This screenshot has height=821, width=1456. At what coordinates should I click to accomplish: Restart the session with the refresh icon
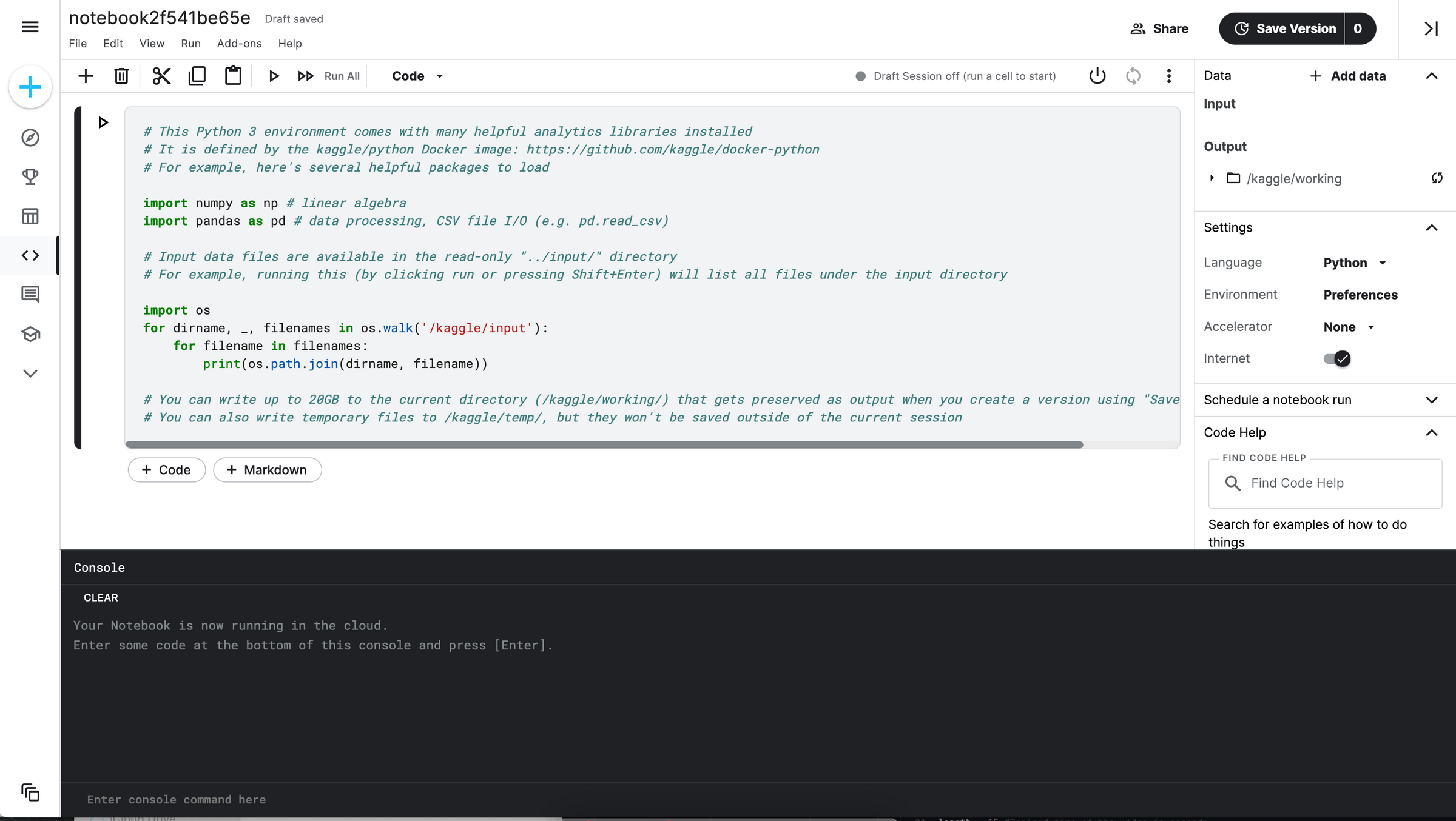[x=1133, y=75]
